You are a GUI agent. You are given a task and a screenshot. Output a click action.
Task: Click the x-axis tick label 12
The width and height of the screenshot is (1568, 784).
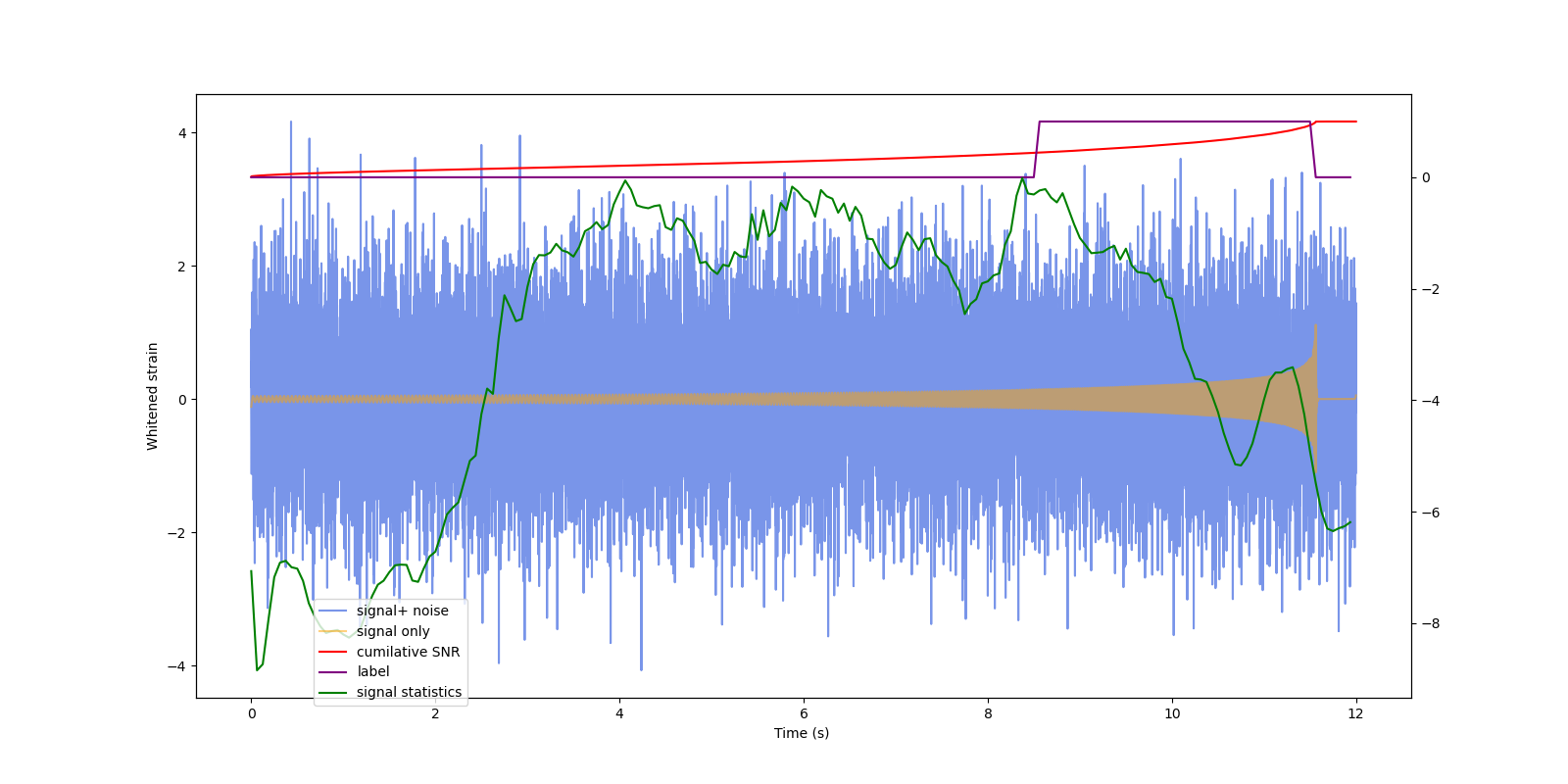coord(1356,713)
